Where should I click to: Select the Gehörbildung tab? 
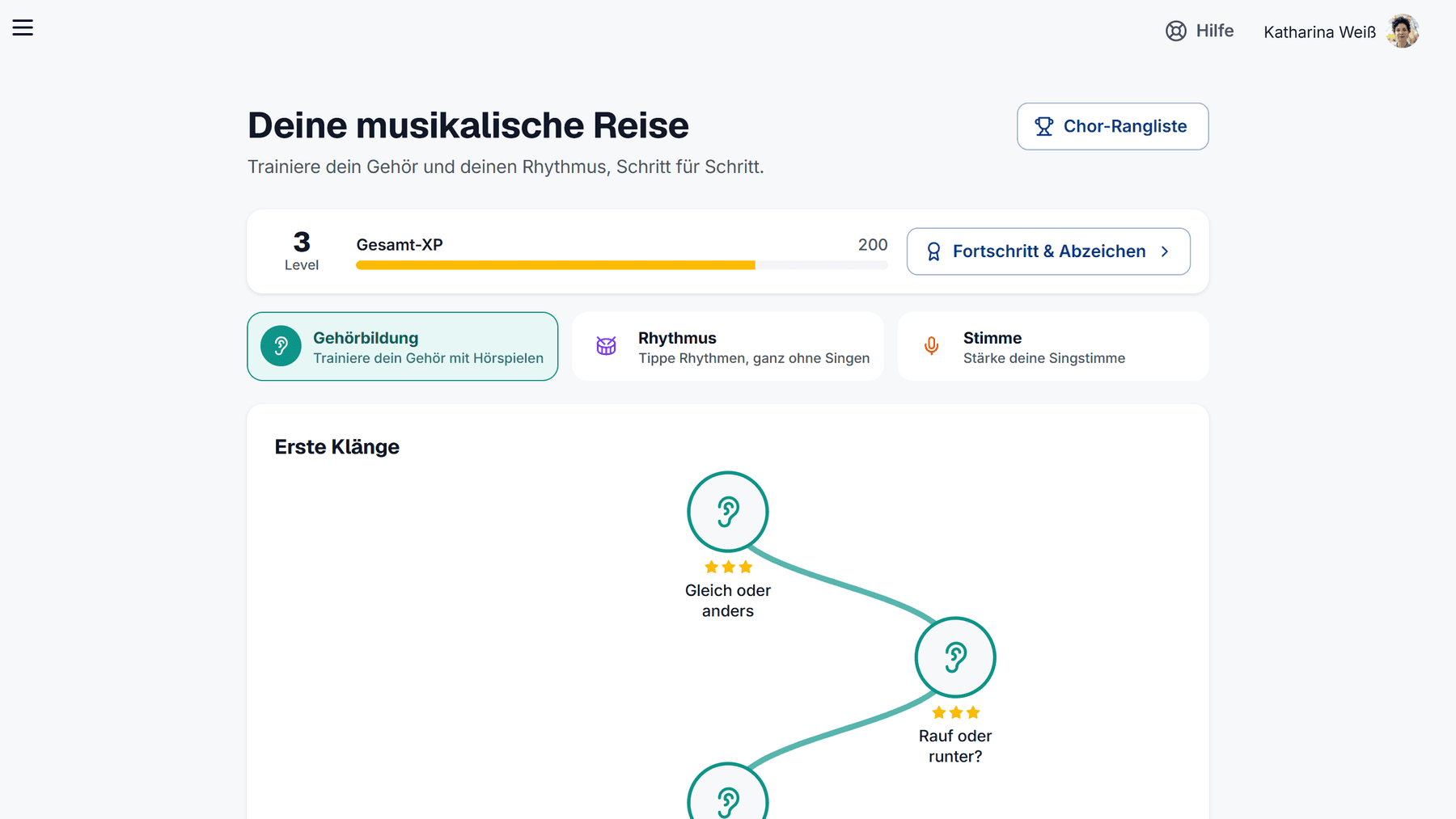403,346
